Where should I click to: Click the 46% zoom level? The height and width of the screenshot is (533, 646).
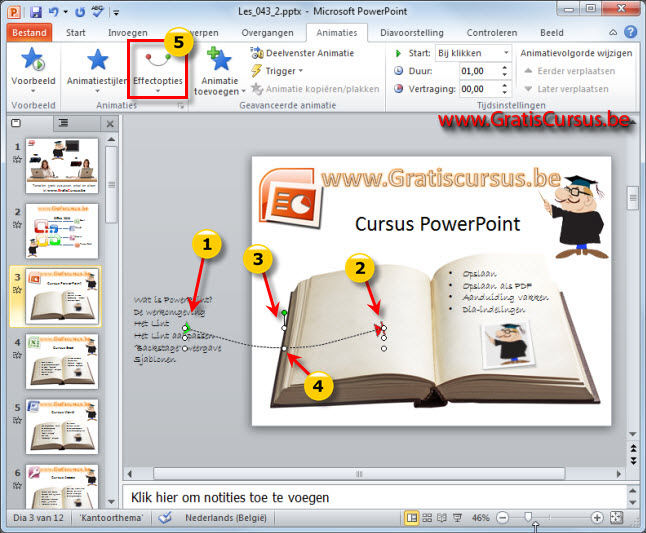click(480, 518)
